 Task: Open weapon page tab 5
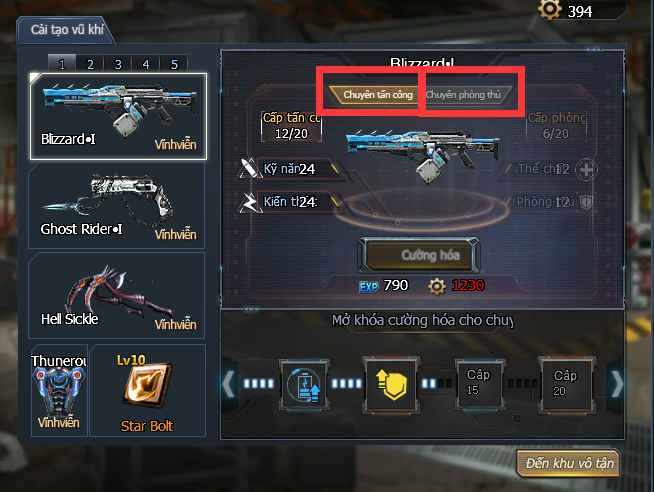(x=174, y=64)
